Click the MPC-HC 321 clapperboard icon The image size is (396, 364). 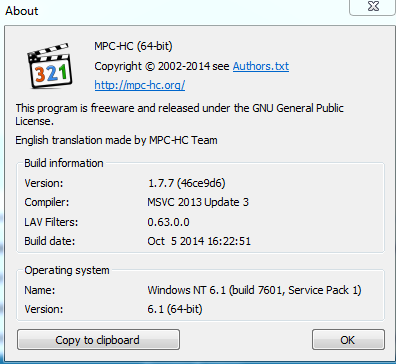tap(50, 66)
